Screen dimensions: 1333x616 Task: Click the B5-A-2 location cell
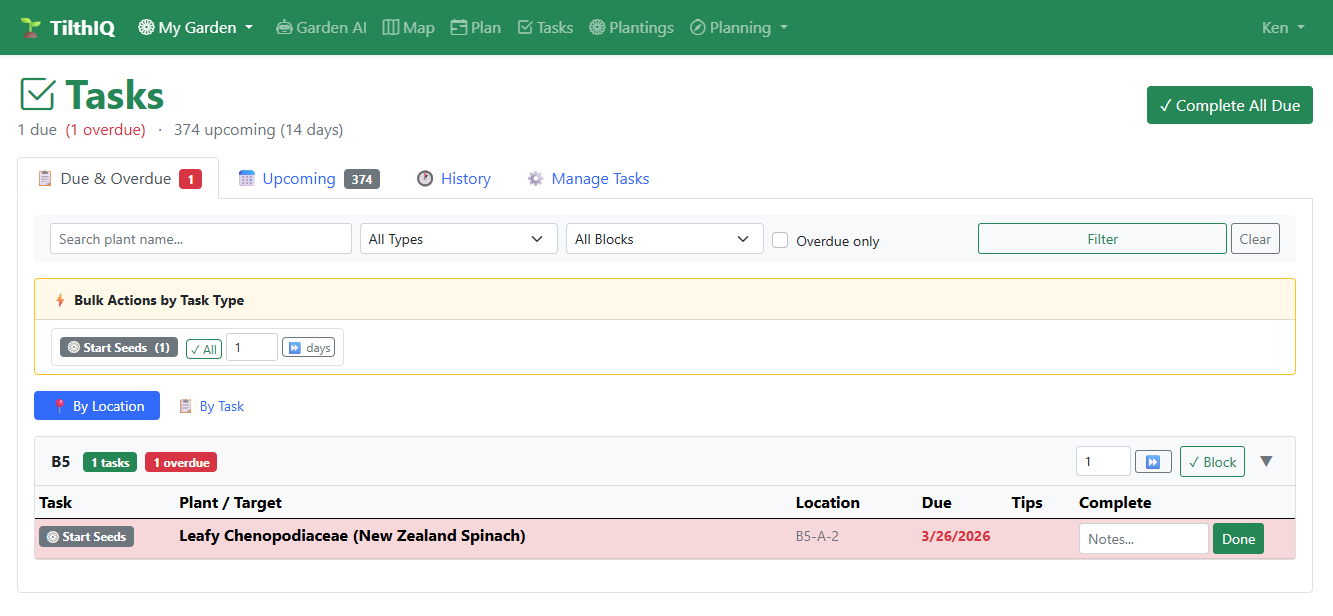click(817, 537)
